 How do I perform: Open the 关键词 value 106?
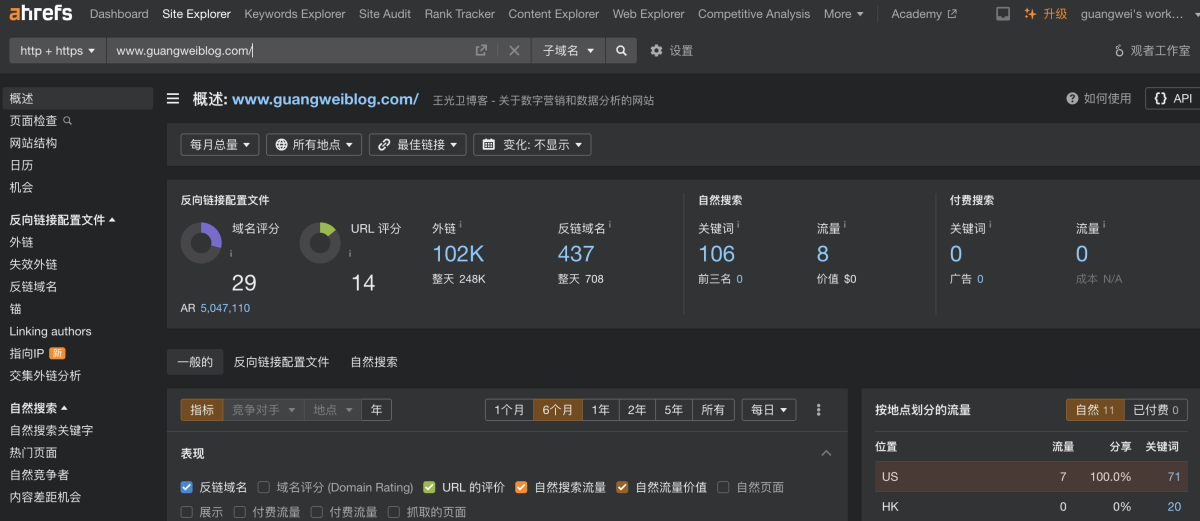(716, 254)
